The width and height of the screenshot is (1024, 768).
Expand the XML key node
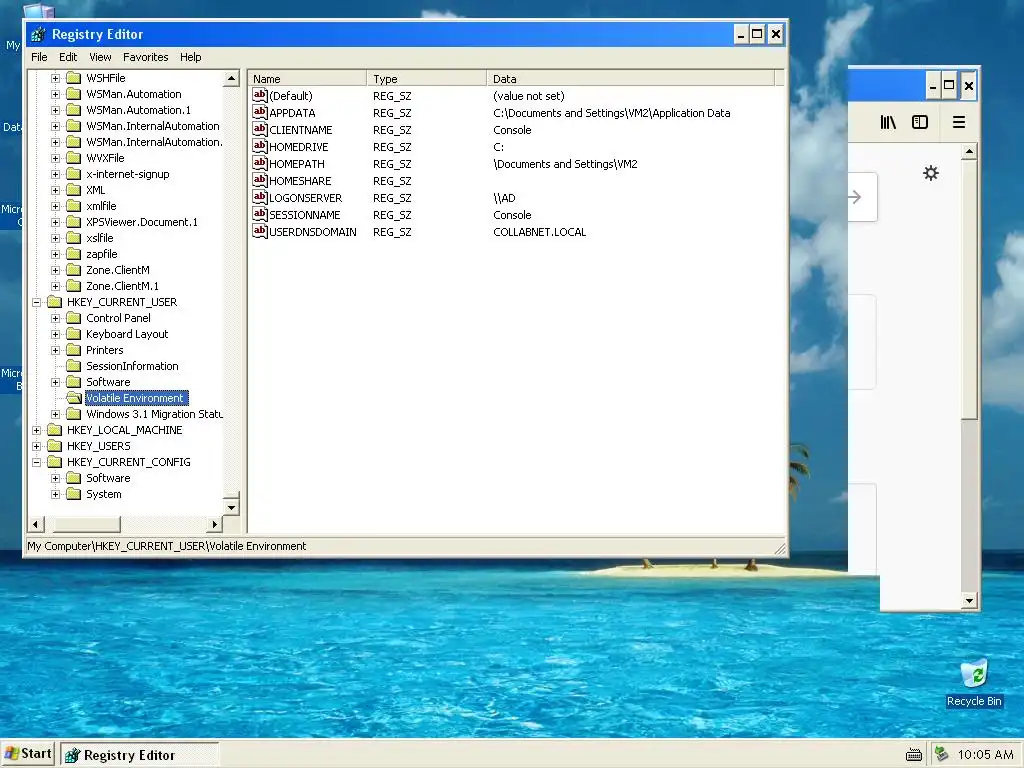pos(56,190)
